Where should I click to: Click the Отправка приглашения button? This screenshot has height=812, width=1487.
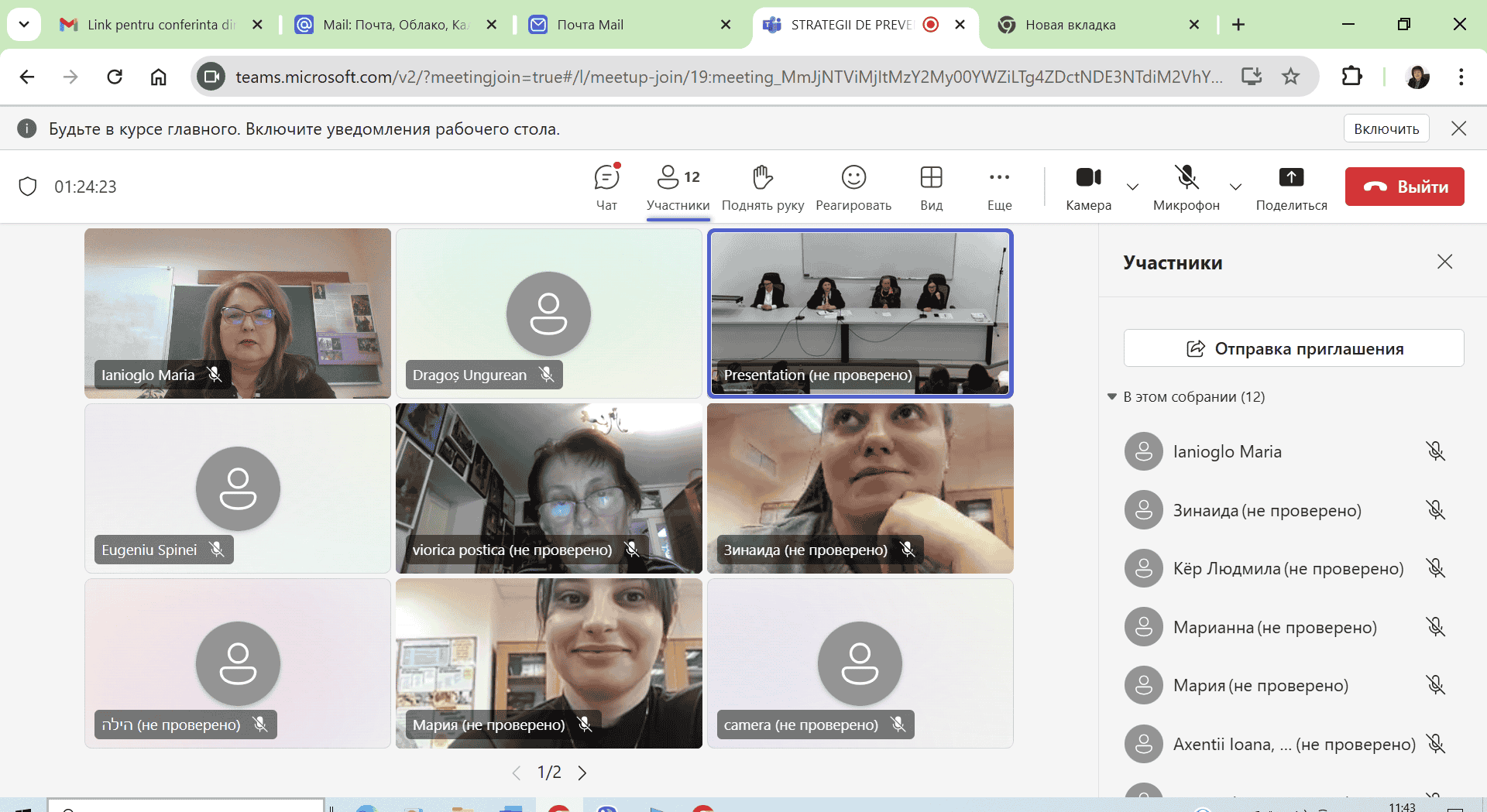pos(1293,348)
